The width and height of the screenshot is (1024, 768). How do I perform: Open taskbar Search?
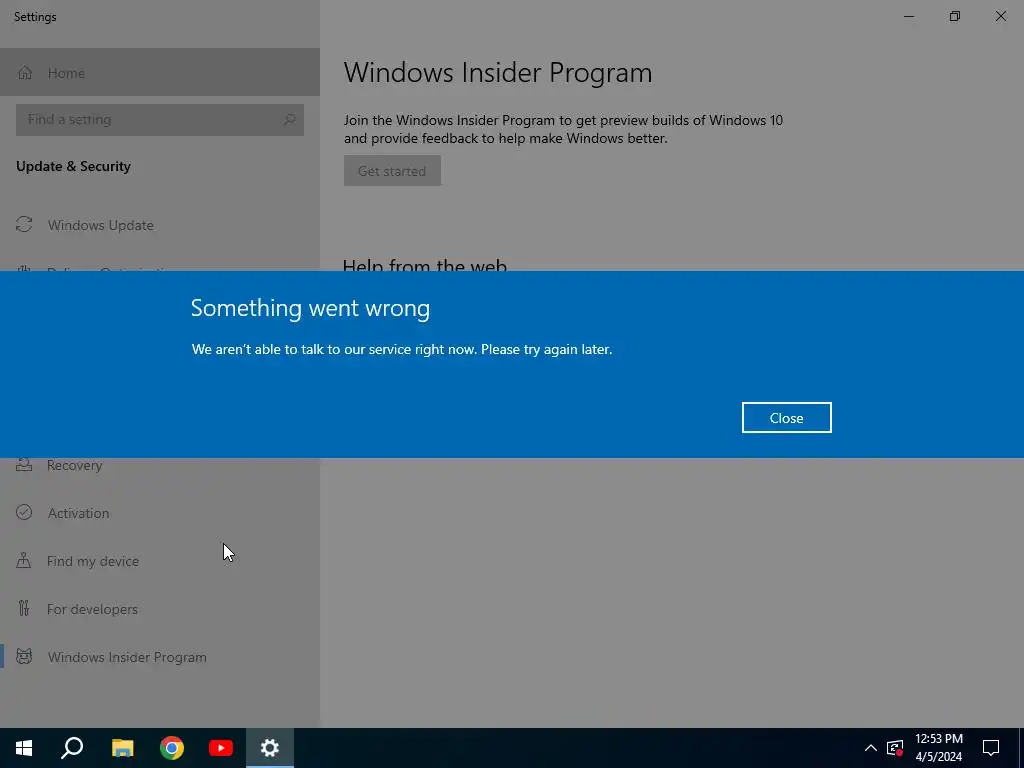[72, 748]
